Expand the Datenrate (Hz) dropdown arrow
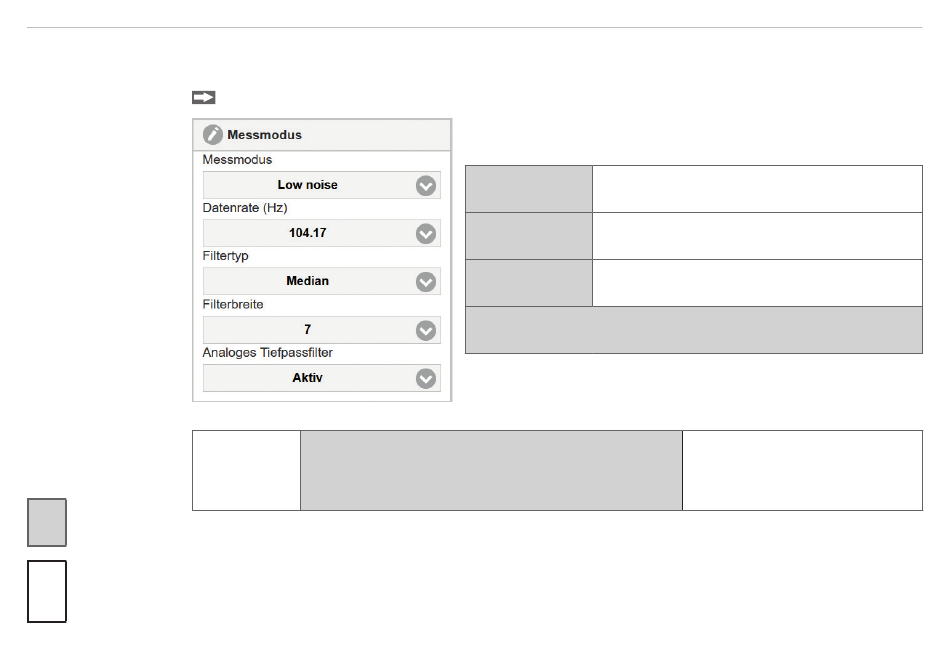 click(x=426, y=233)
